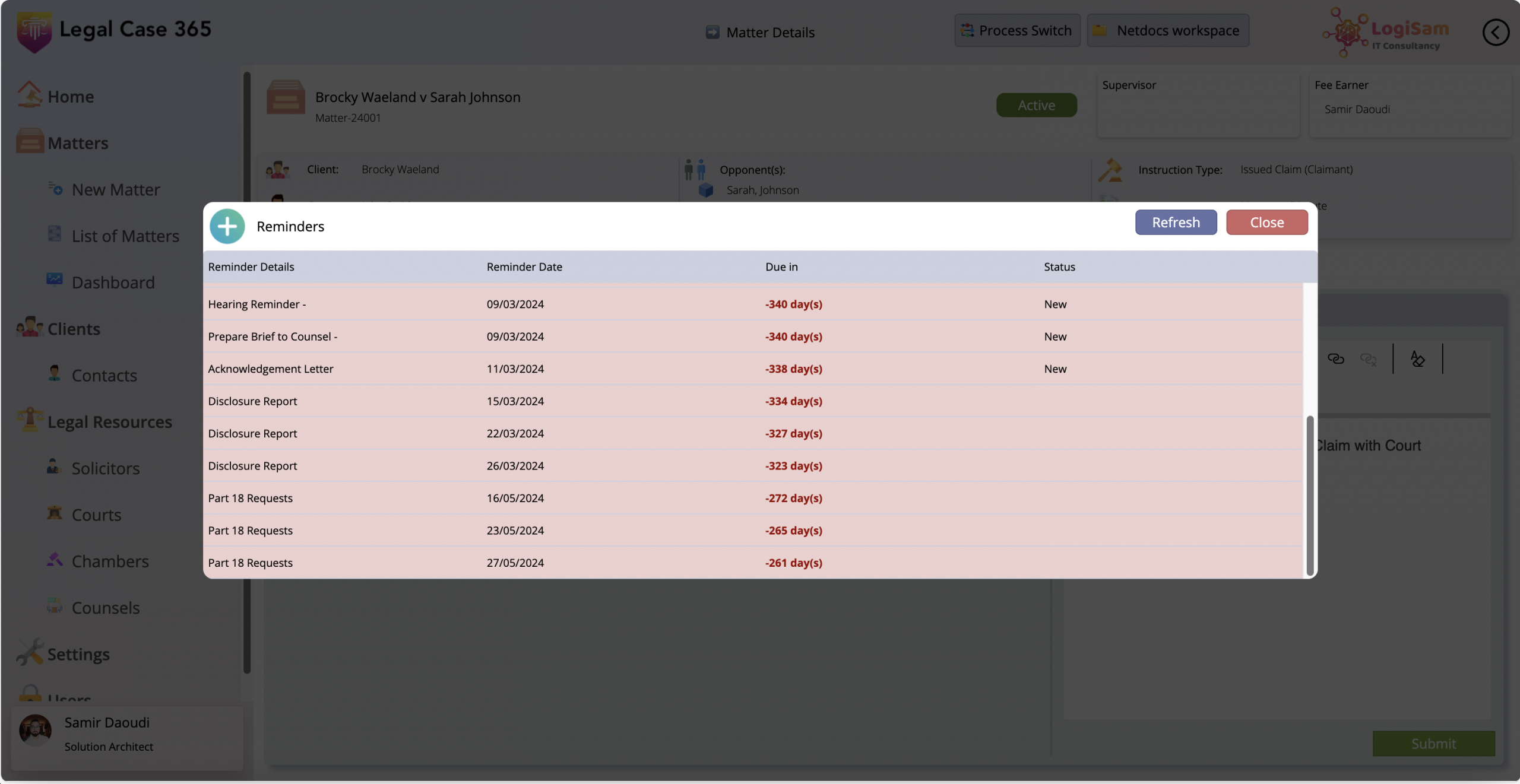Click the Refresh button in Reminders
Screen dimensions: 1520x784
[x=1176, y=223]
